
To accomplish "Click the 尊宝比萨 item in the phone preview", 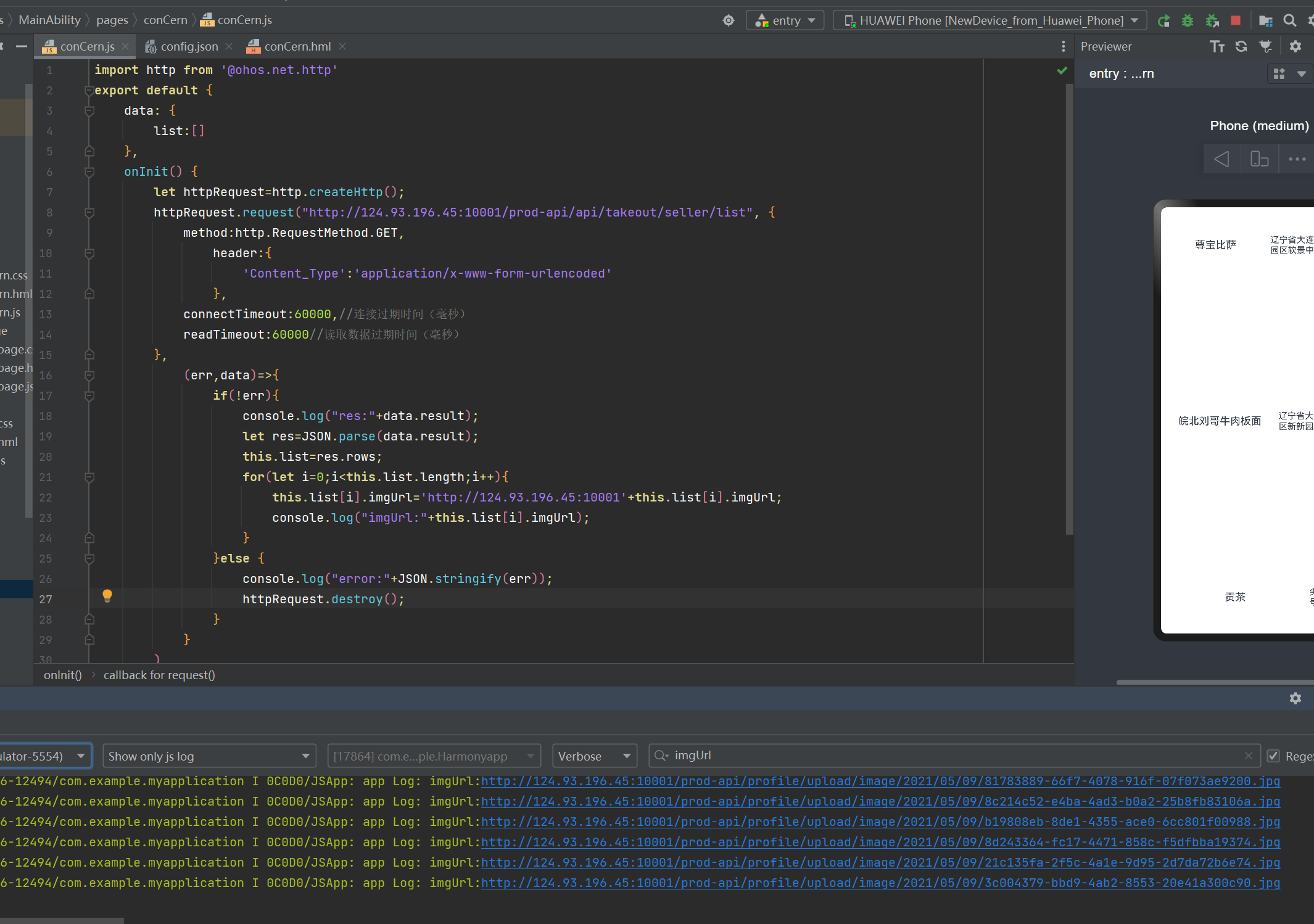I will 1215,245.
